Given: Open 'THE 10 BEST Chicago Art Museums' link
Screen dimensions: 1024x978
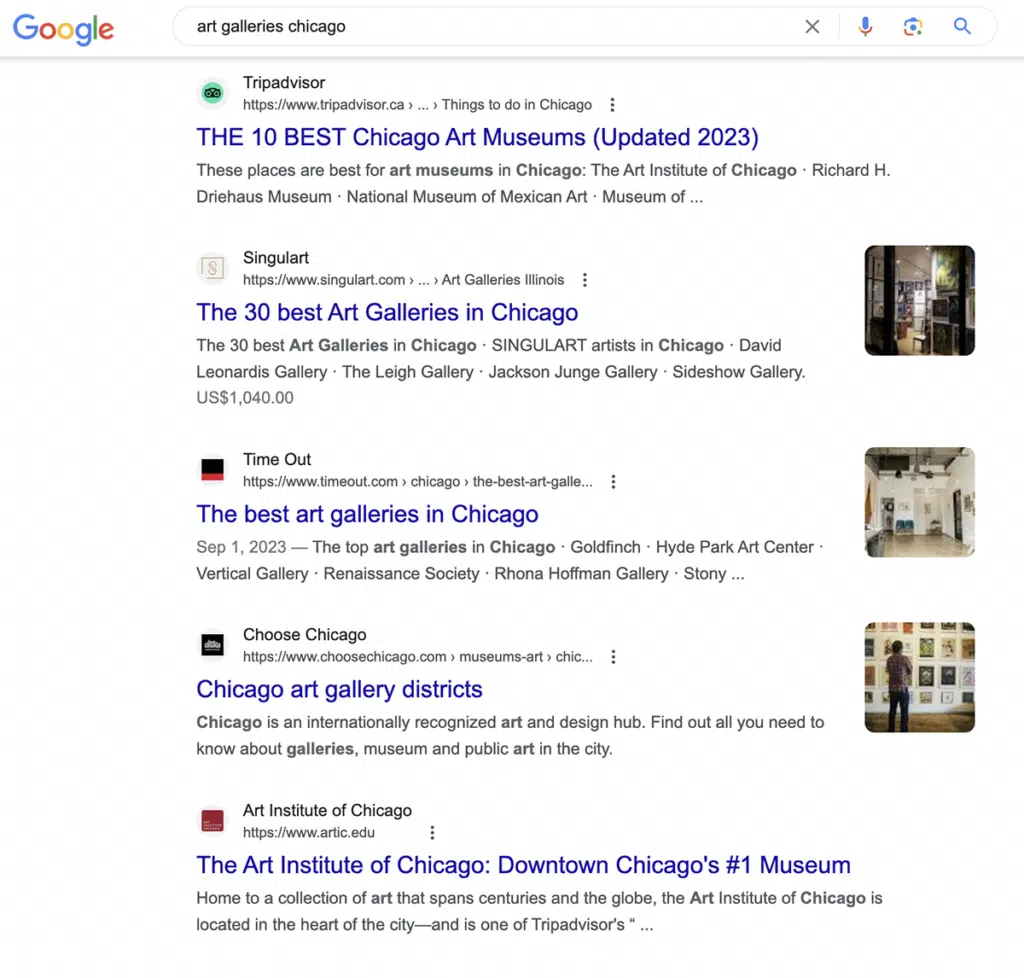Looking at the screenshot, I should pos(477,138).
